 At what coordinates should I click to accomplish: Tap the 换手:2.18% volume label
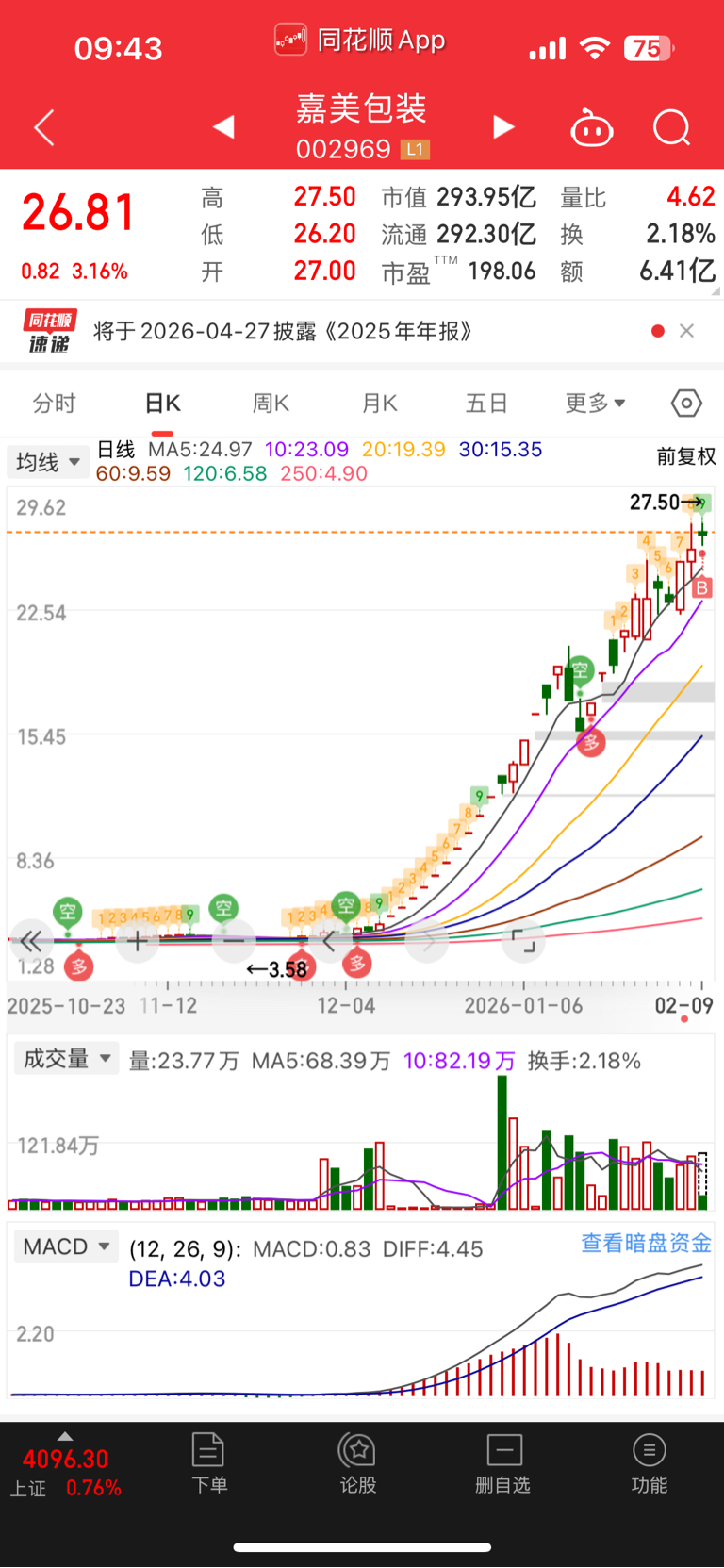click(x=584, y=1061)
